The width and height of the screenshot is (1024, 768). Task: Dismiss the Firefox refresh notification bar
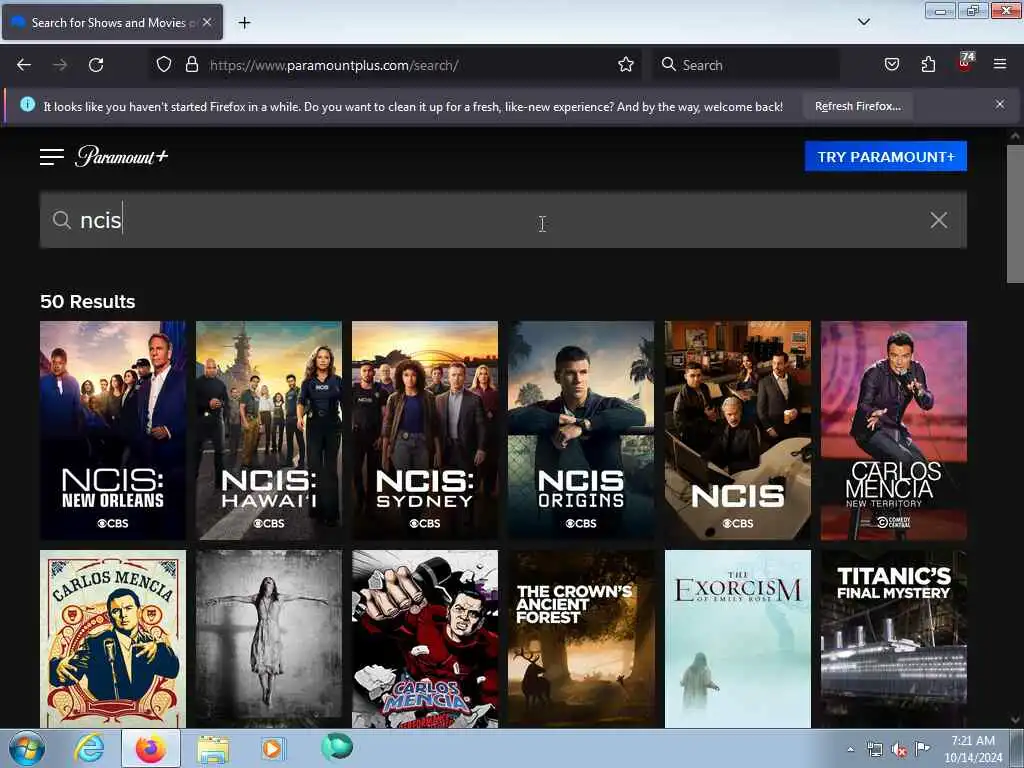[x=1000, y=104]
